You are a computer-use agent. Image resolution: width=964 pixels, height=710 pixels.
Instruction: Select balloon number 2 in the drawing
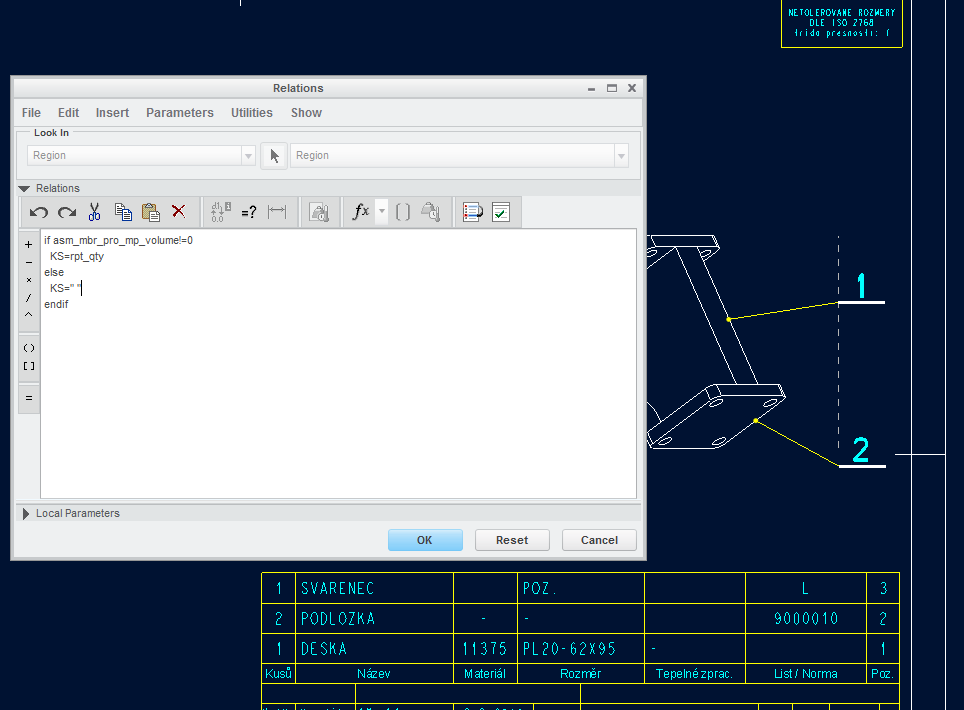pyautogui.click(x=861, y=450)
